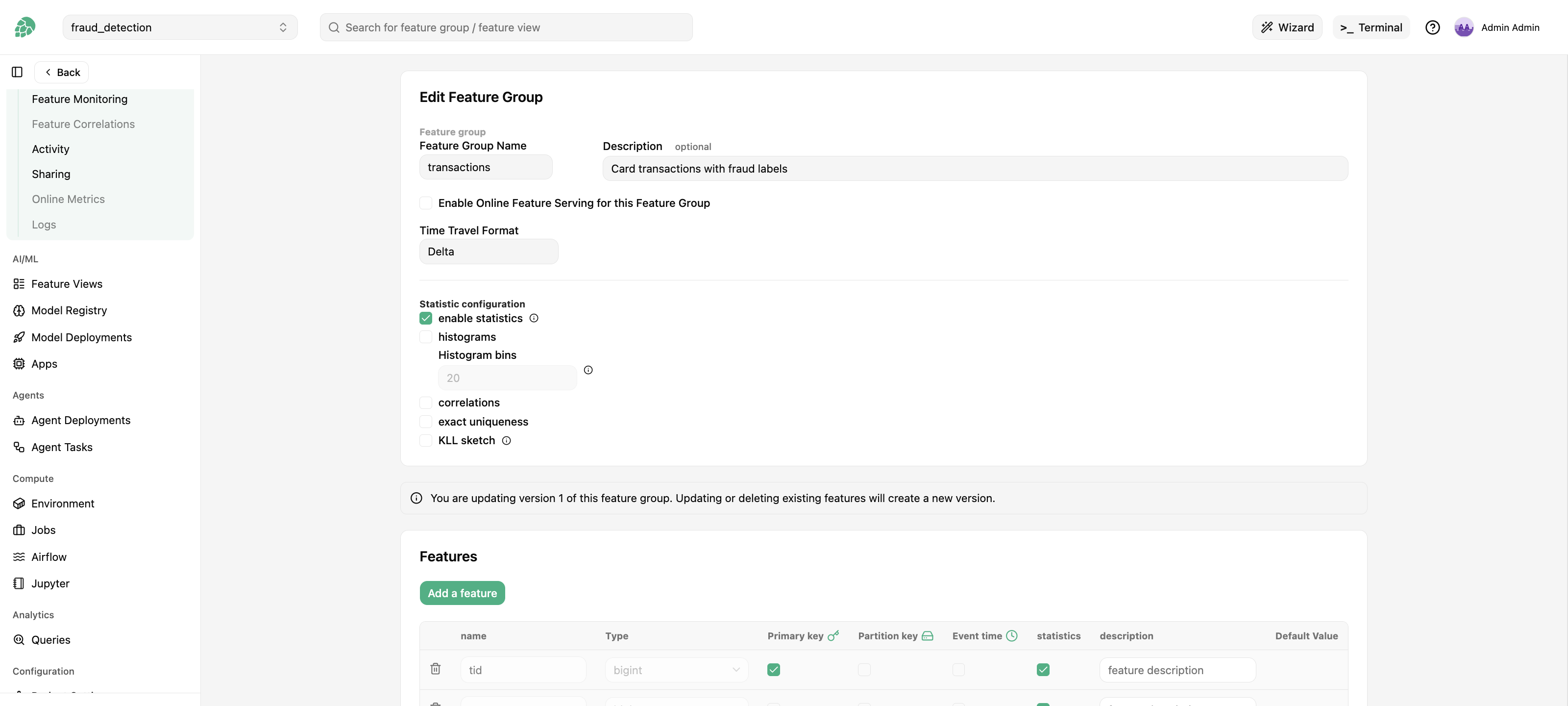Open the Airflow link
1568x706 pixels.
(x=49, y=557)
